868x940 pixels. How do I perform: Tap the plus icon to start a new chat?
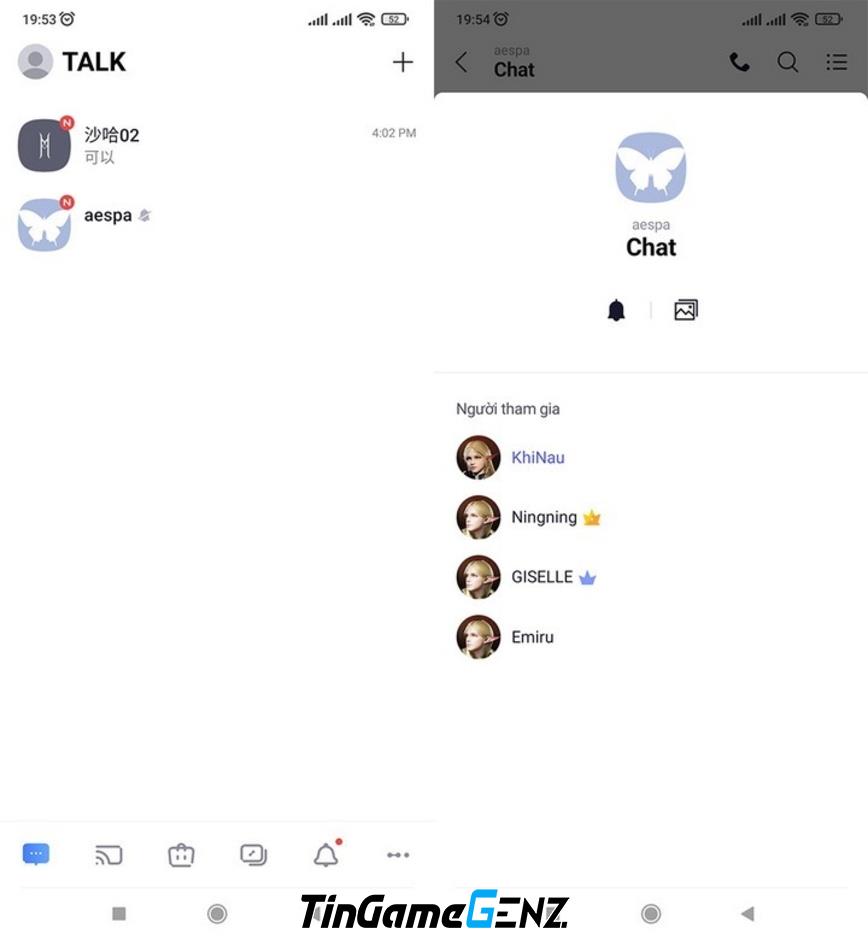pyautogui.click(x=403, y=62)
